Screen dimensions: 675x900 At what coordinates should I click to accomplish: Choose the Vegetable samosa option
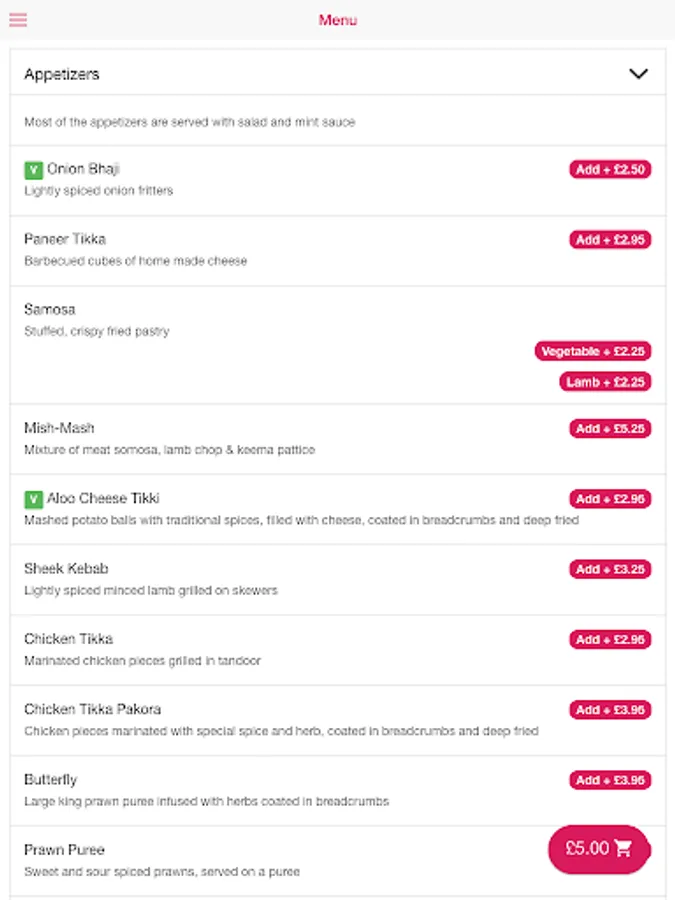coord(593,351)
